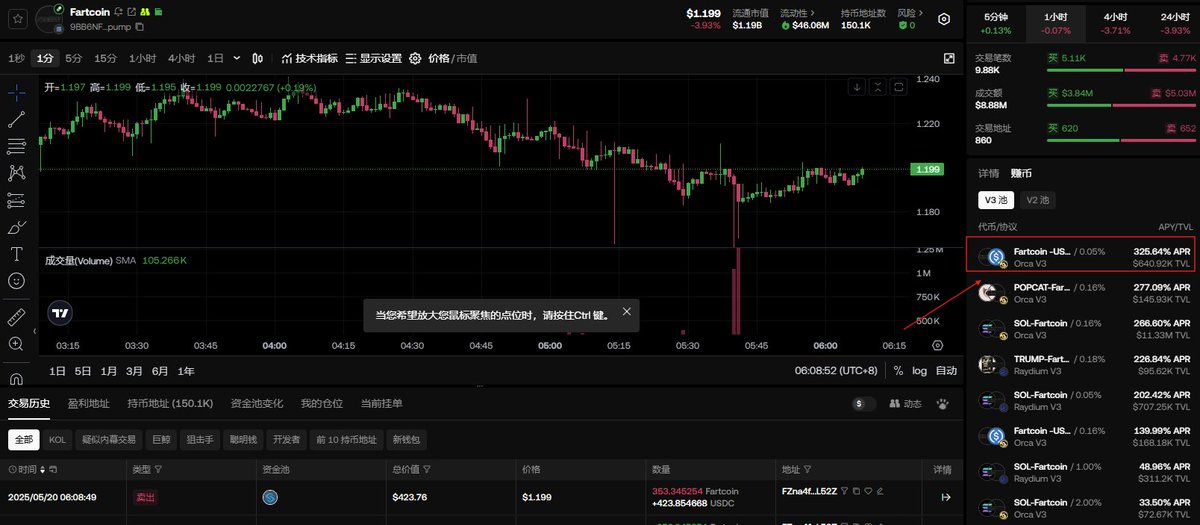Toggle the dollar currency switch

864,404
